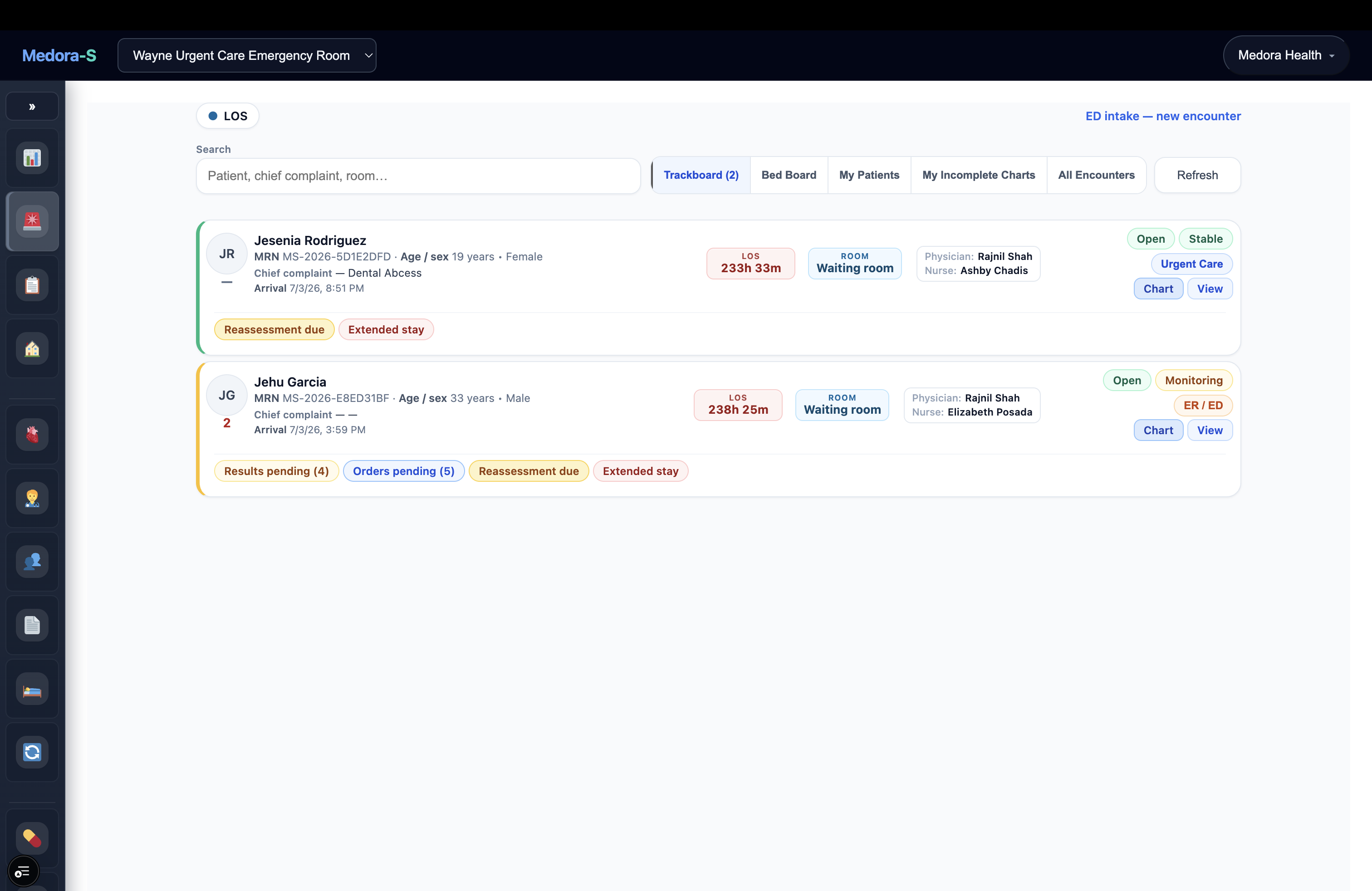Screen dimensions: 1372x891
Task: Open the bar chart dashboard icon
Action: coord(32,158)
